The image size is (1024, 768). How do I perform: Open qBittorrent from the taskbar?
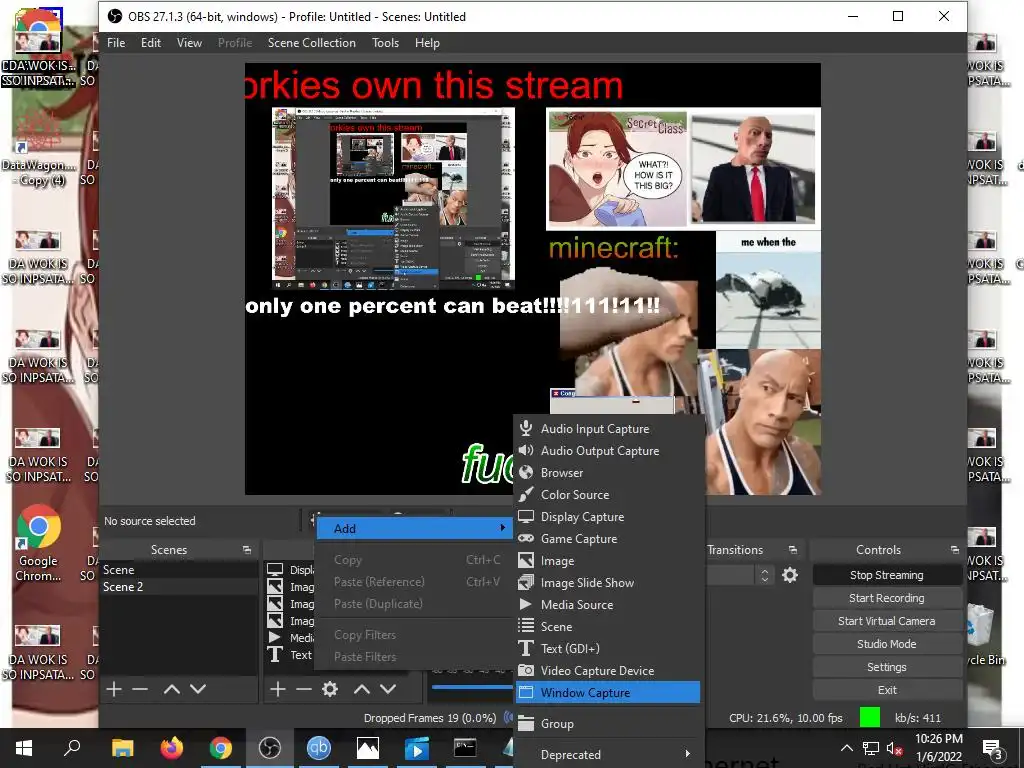319,748
